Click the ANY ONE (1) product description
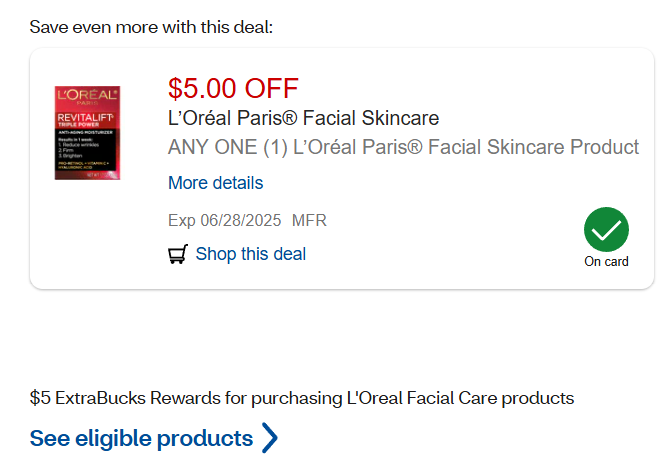665x465 pixels. click(403, 148)
